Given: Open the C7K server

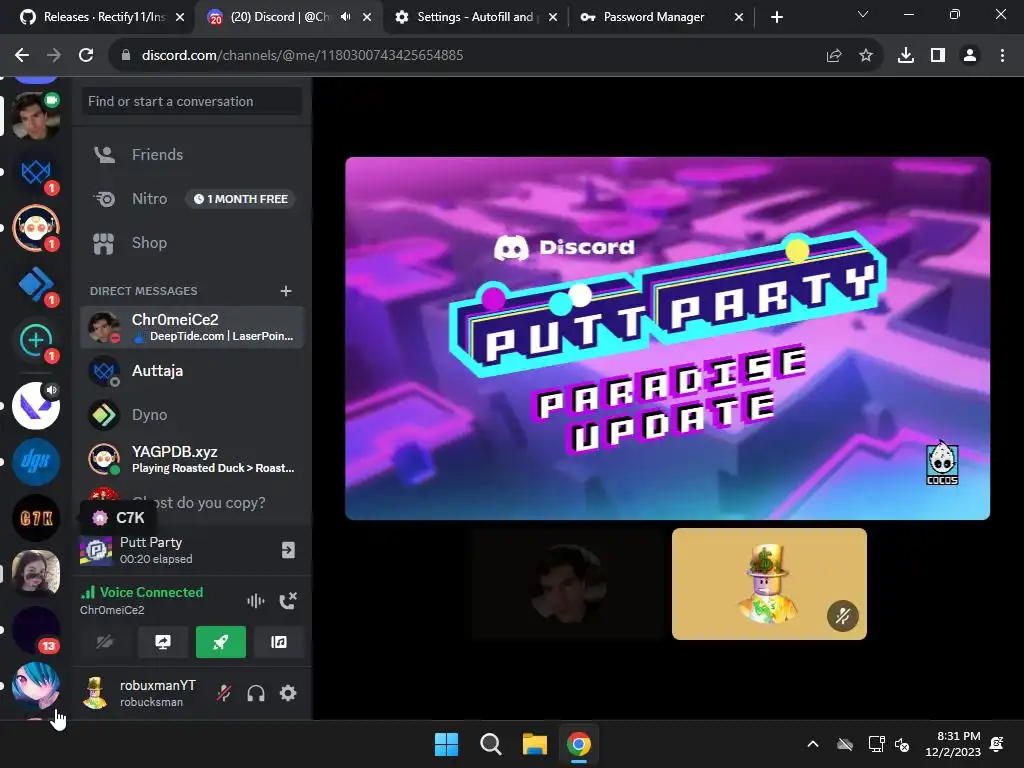Looking at the screenshot, I should coord(36,518).
